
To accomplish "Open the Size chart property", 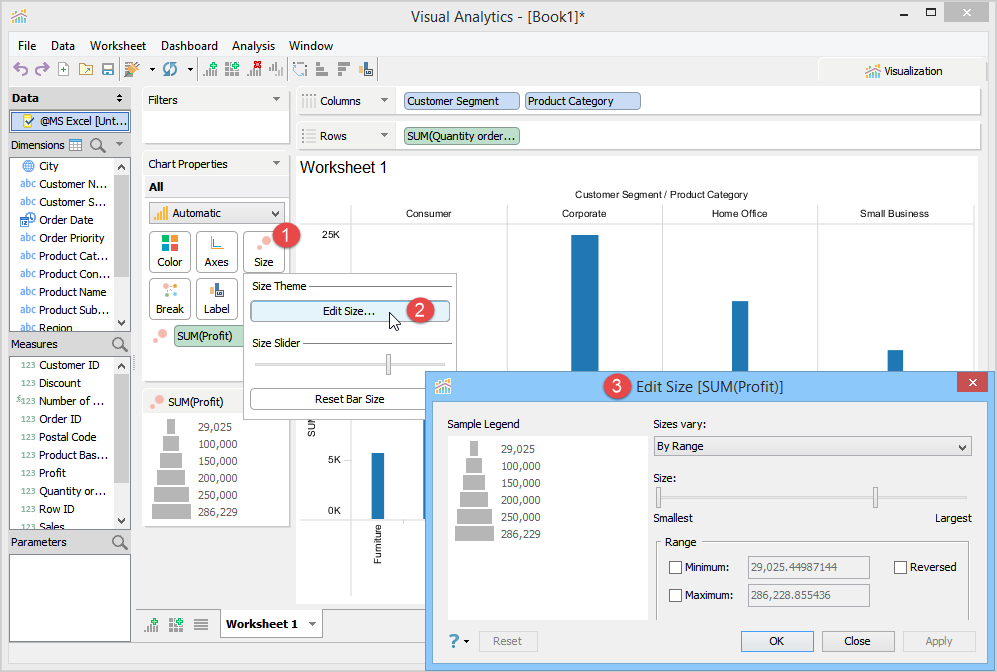I will tap(263, 252).
